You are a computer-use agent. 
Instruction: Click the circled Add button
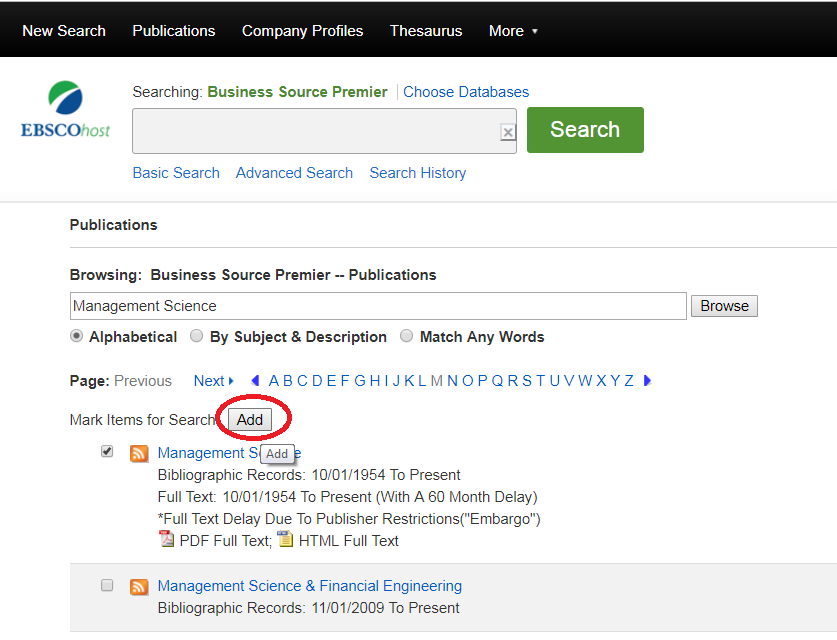(250, 419)
